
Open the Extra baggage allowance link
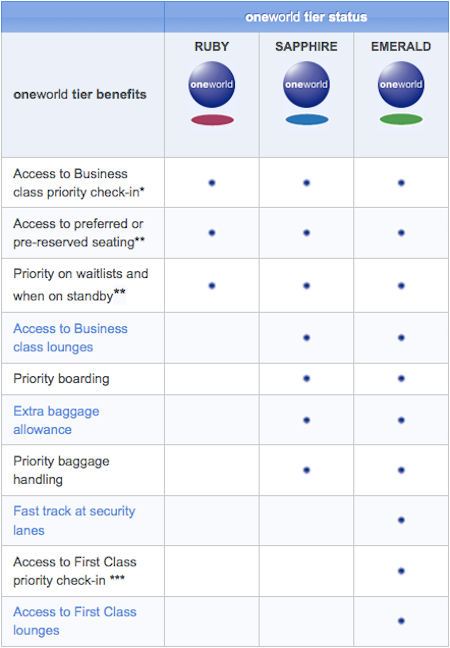click(x=56, y=420)
